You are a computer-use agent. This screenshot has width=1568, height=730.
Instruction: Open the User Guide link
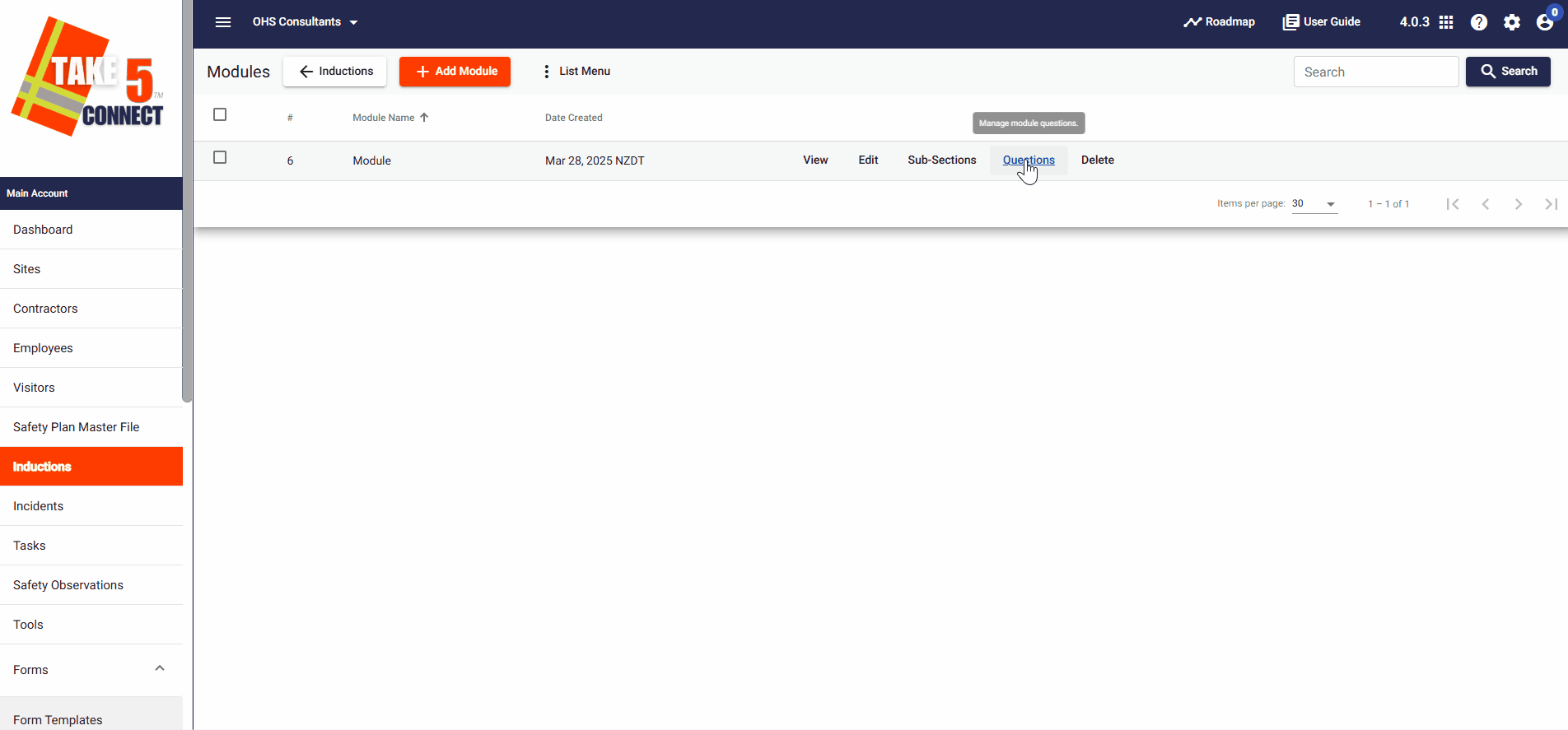(x=1322, y=22)
